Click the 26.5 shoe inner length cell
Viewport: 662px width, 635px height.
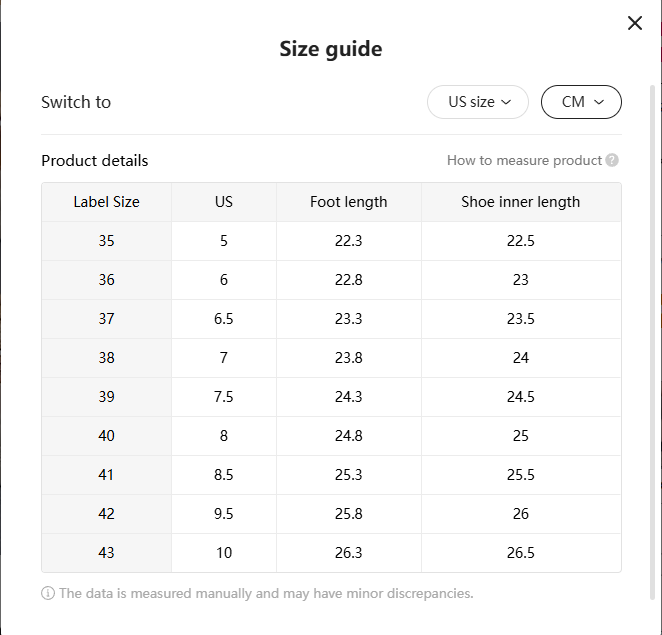pos(520,553)
